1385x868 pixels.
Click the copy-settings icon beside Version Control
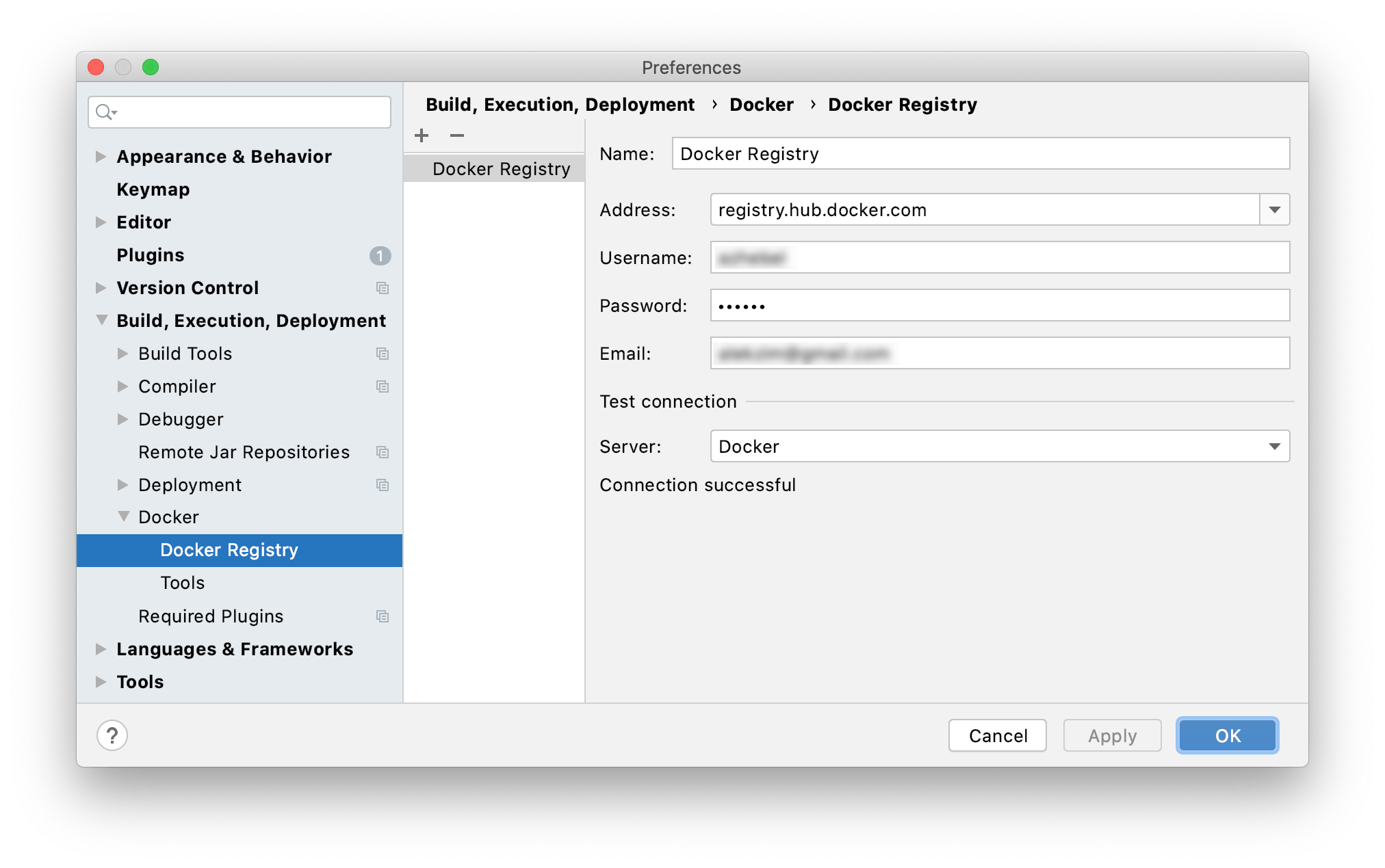click(x=383, y=288)
